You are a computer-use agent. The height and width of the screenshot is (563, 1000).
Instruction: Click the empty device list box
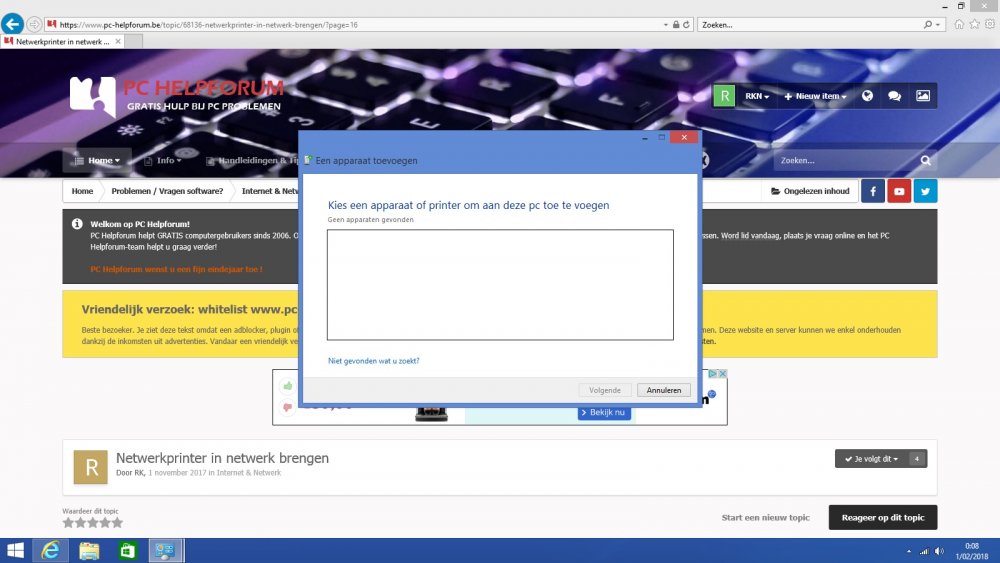pos(500,285)
